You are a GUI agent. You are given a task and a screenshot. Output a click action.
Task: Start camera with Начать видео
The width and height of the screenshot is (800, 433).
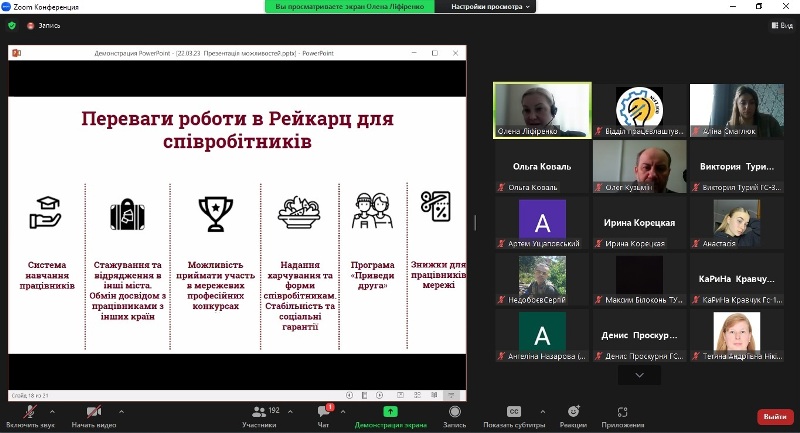[x=94, y=416]
